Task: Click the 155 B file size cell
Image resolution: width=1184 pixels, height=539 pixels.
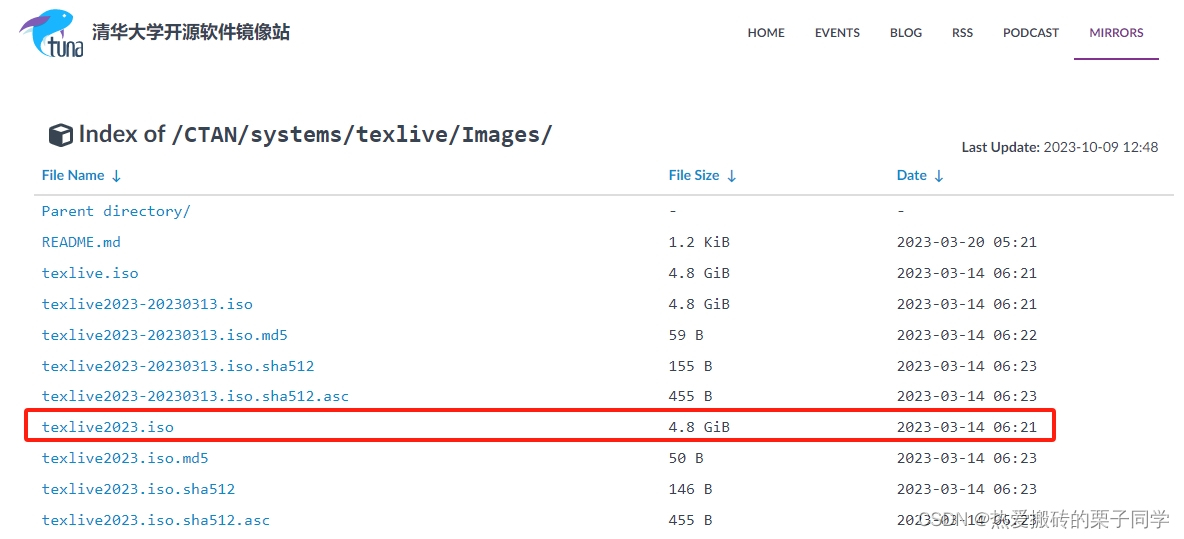Action: point(690,366)
